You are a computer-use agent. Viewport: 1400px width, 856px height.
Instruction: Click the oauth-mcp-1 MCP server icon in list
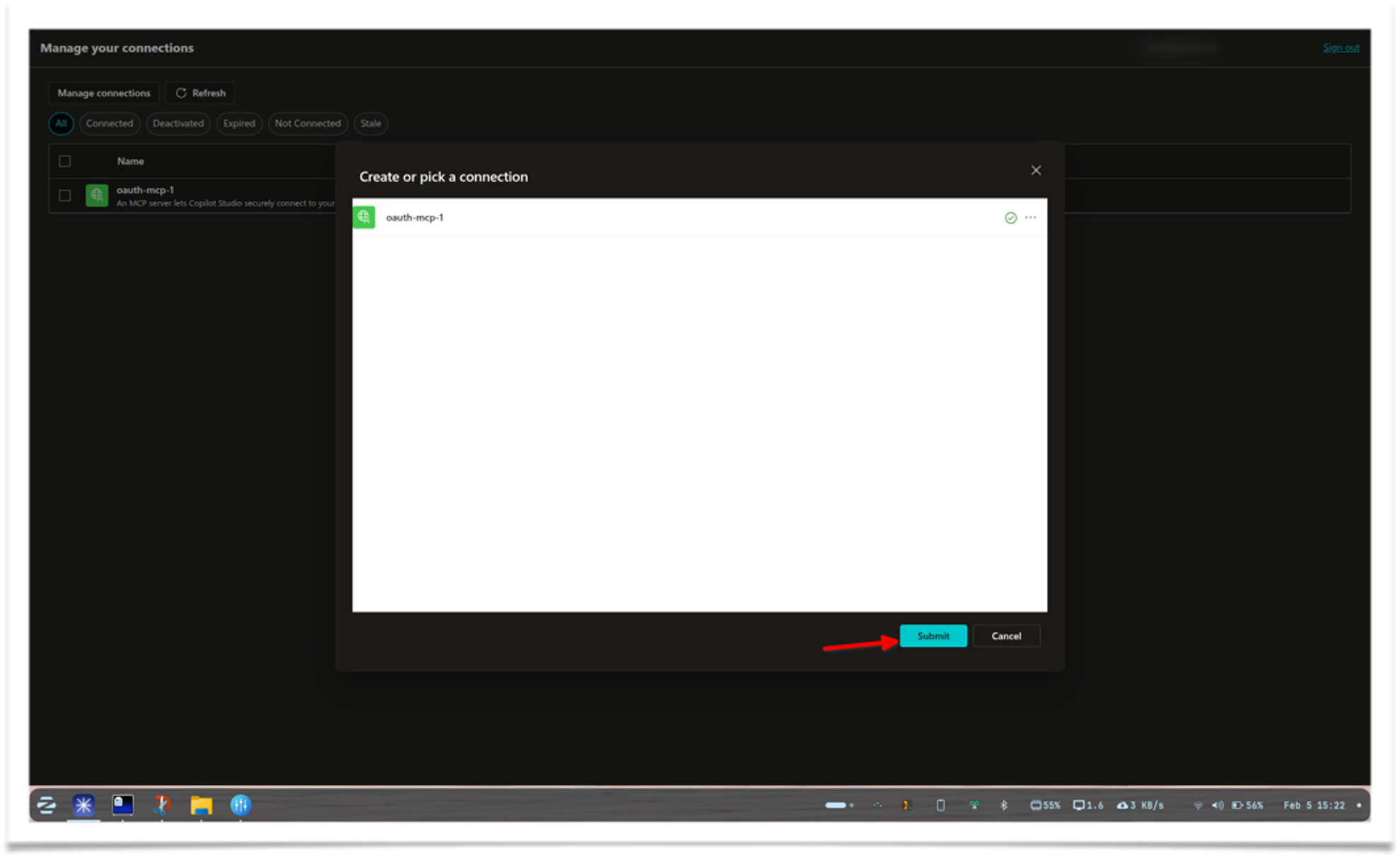(97, 195)
